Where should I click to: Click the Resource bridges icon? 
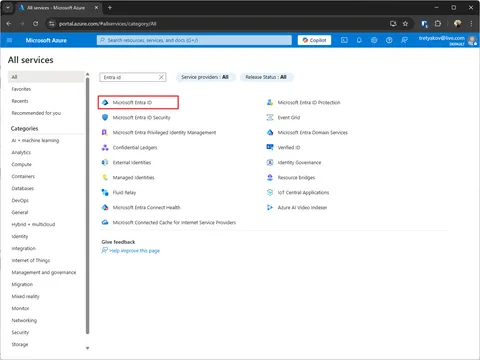tap(270, 177)
